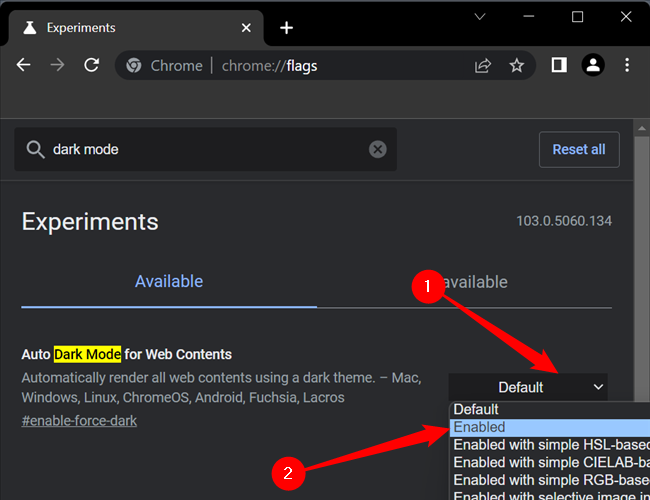Image resolution: width=650 pixels, height=500 pixels.
Task: Bookmark this page with star icon
Action: pyautogui.click(x=516, y=65)
